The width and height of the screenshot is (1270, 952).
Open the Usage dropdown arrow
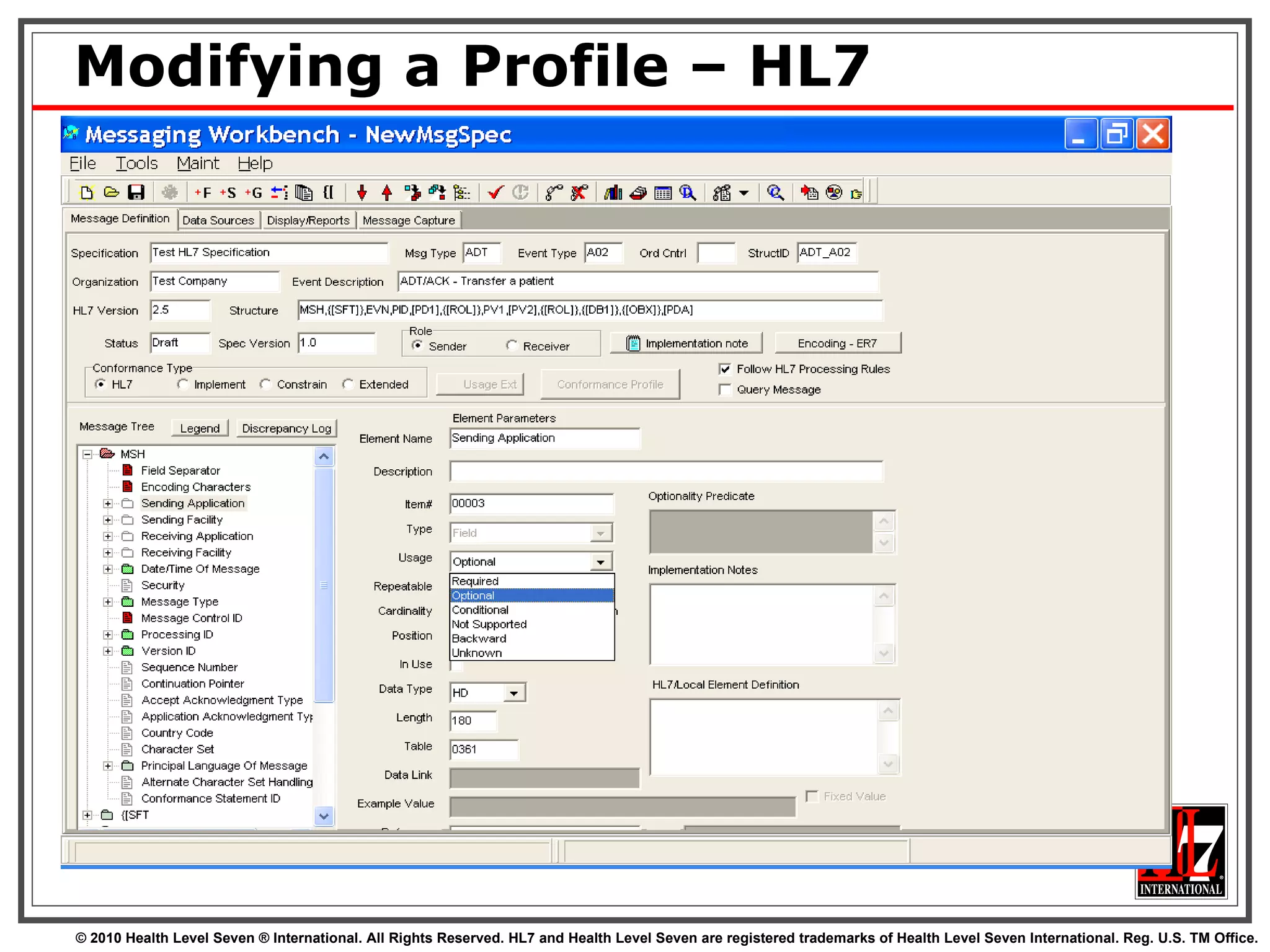600,562
